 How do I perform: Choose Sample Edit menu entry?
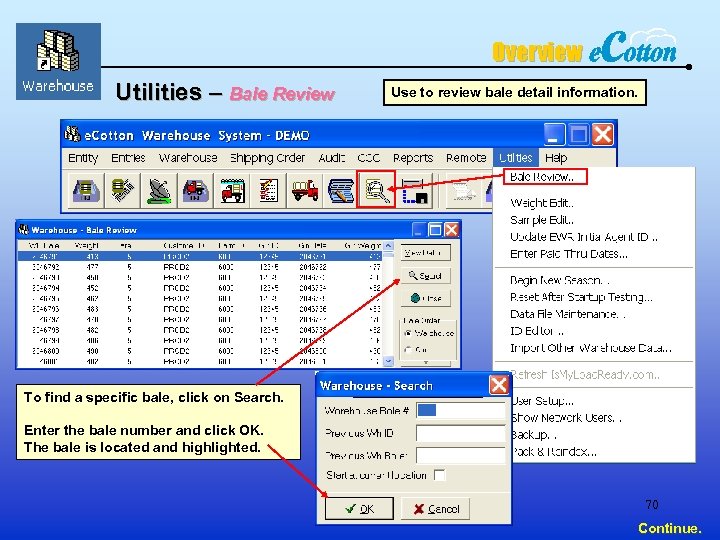pyautogui.click(x=542, y=219)
